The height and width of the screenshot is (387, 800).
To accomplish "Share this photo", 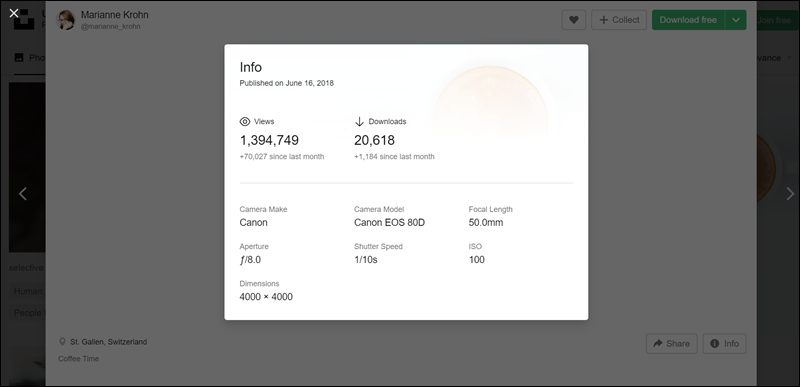I will pos(671,344).
